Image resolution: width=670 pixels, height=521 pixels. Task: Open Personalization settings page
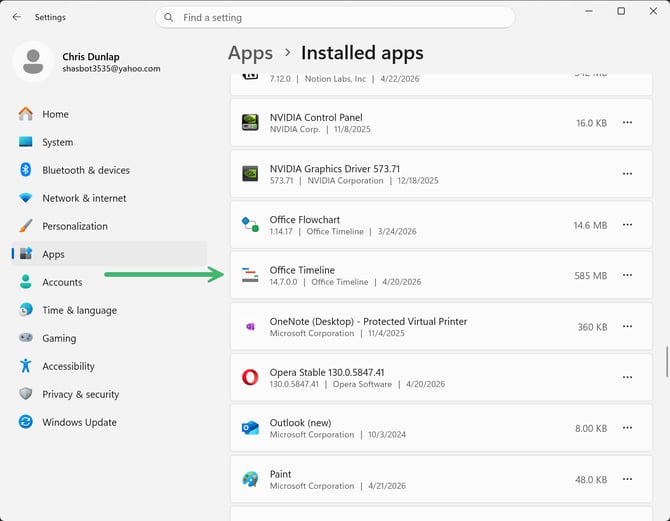click(x=75, y=226)
